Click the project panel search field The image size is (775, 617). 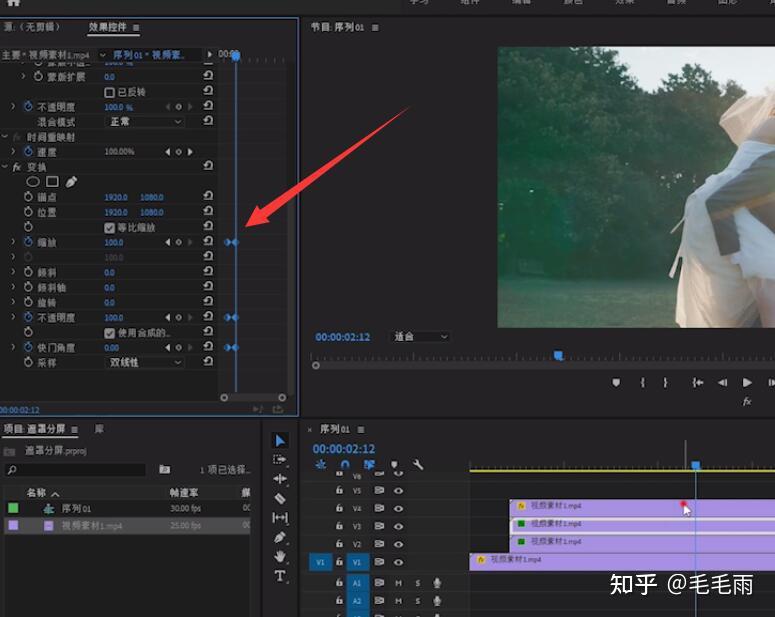(x=78, y=469)
